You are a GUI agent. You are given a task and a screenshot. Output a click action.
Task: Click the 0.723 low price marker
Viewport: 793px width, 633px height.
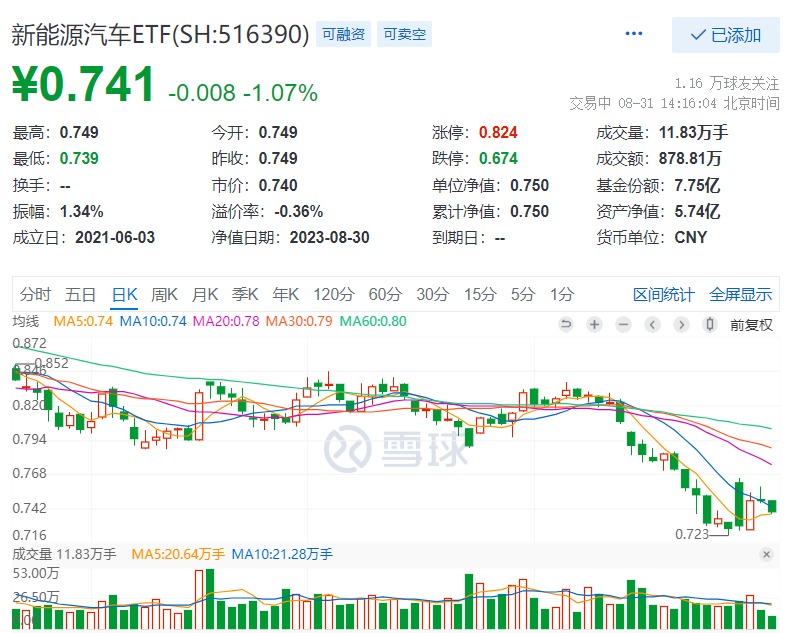[692, 534]
